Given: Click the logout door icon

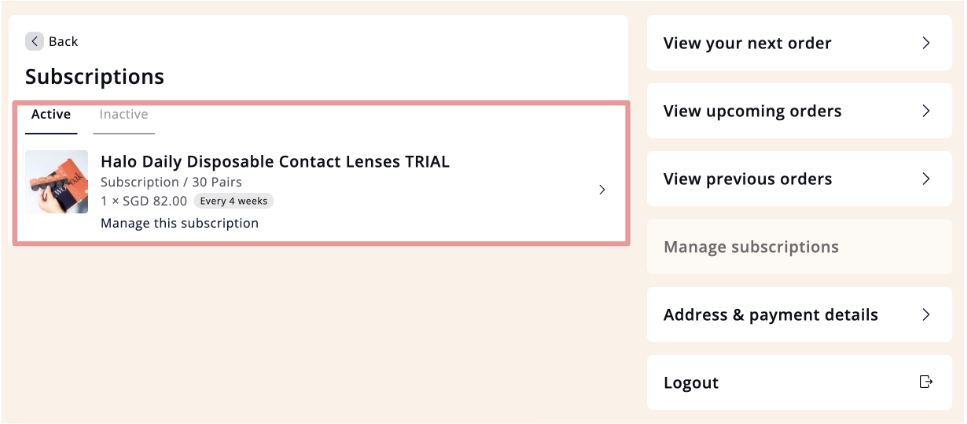Looking at the screenshot, I should pyautogui.click(x=926, y=382).
